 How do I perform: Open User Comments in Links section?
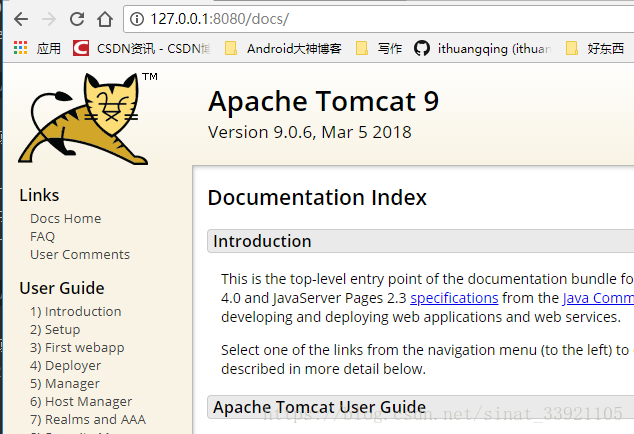point(80,254)
